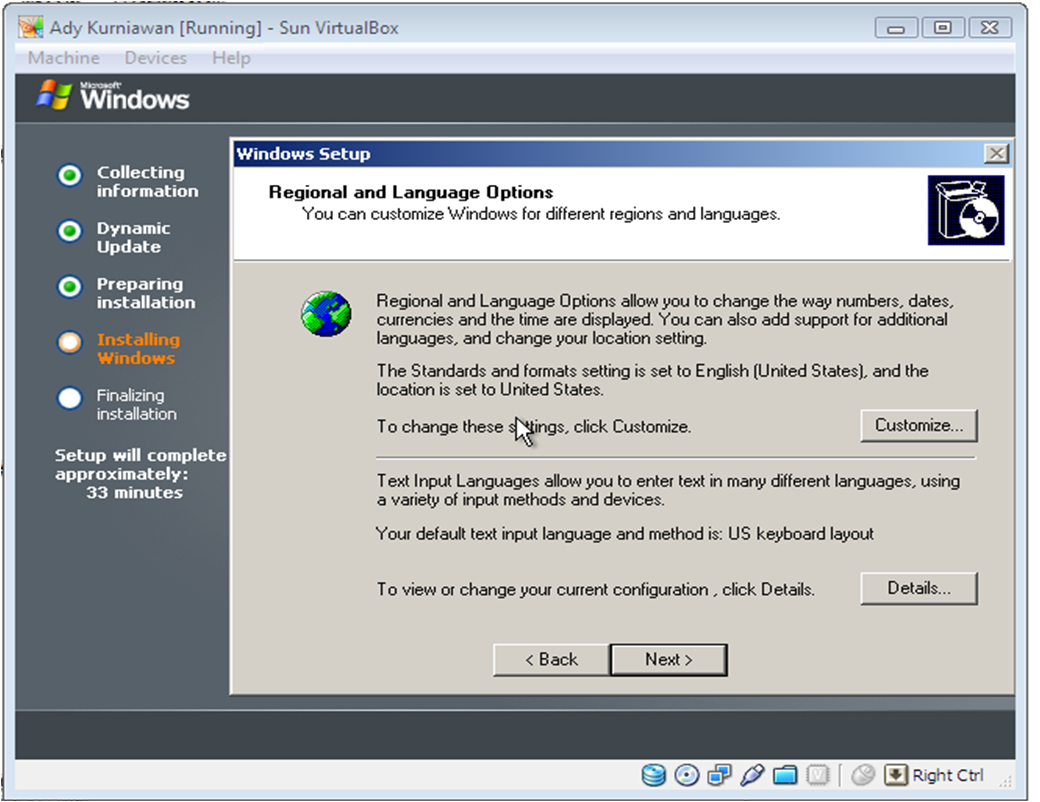The width and height of the screenshot is (1040, 802).
Task: Go to the Next setup page
Action: coord(669,660)
